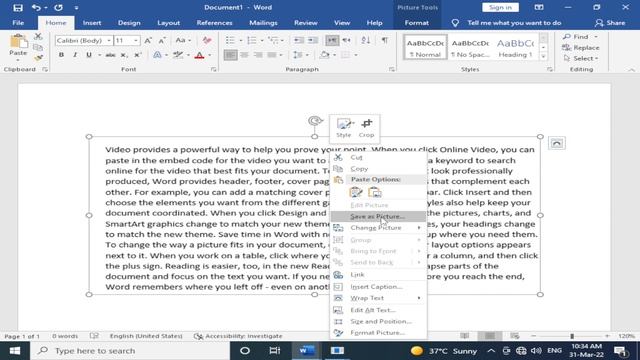
Task: Choose Format Picture in context menu
Action: [378, 333]
